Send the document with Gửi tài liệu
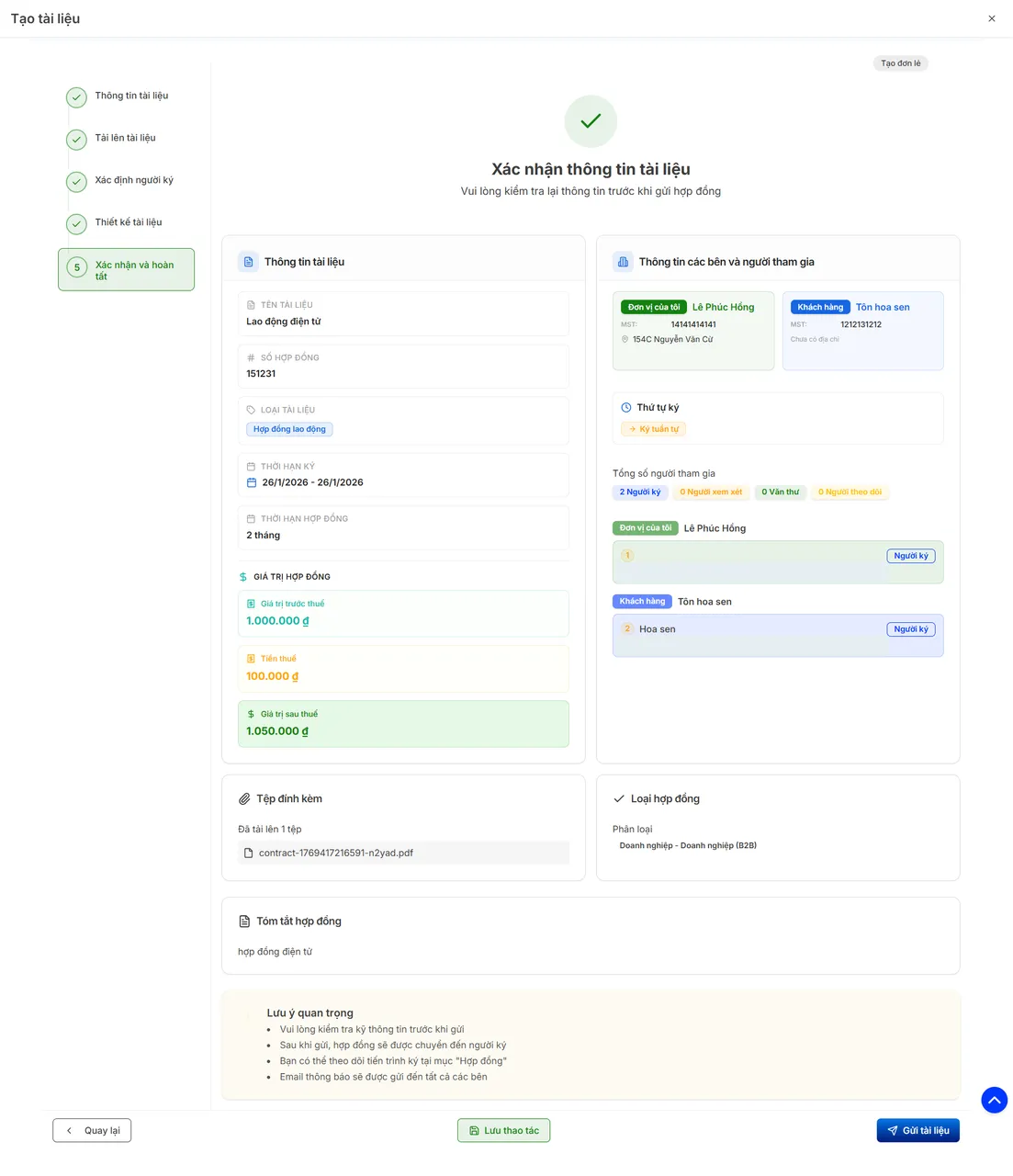The width and height of the screenshot is (1013, 1176). 917,1131
